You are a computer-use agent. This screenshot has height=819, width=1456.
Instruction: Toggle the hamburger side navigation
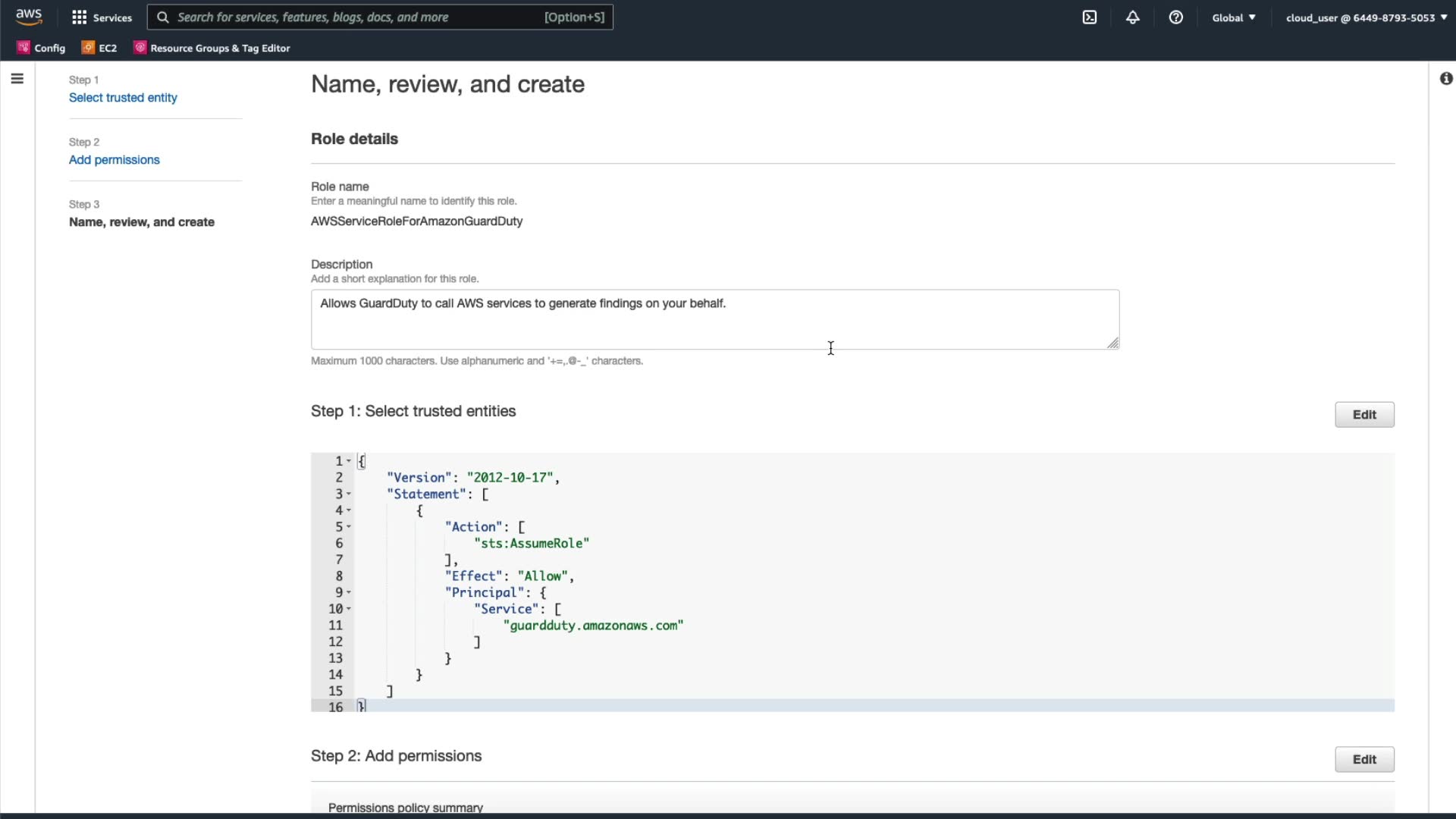17,79
